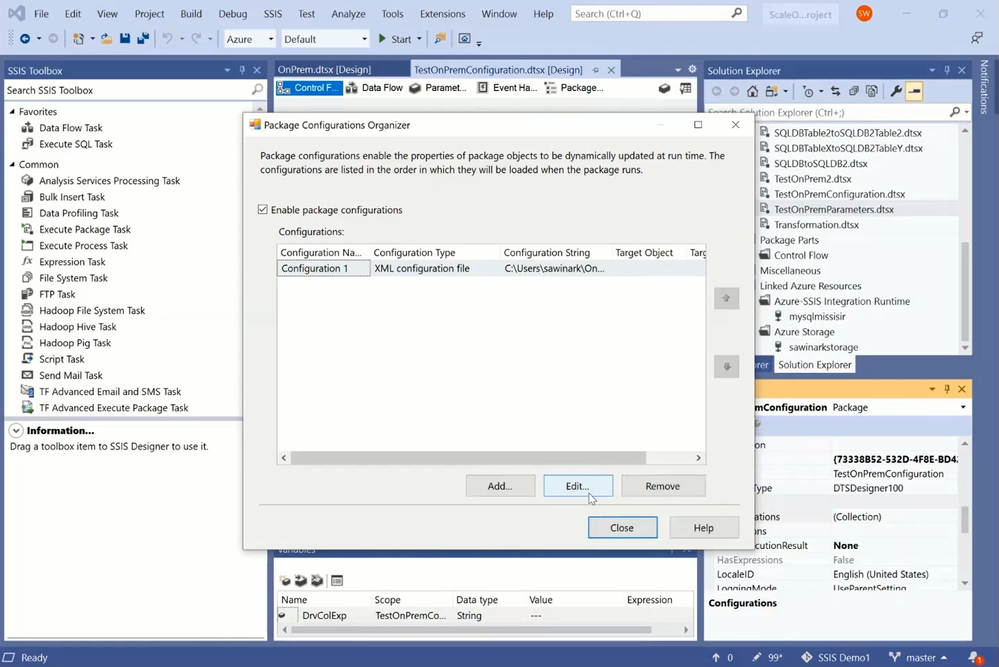The height and width of the screenshot is (667, 999).
Task: Pick the File System Task
Action: (x=73, y=278)
